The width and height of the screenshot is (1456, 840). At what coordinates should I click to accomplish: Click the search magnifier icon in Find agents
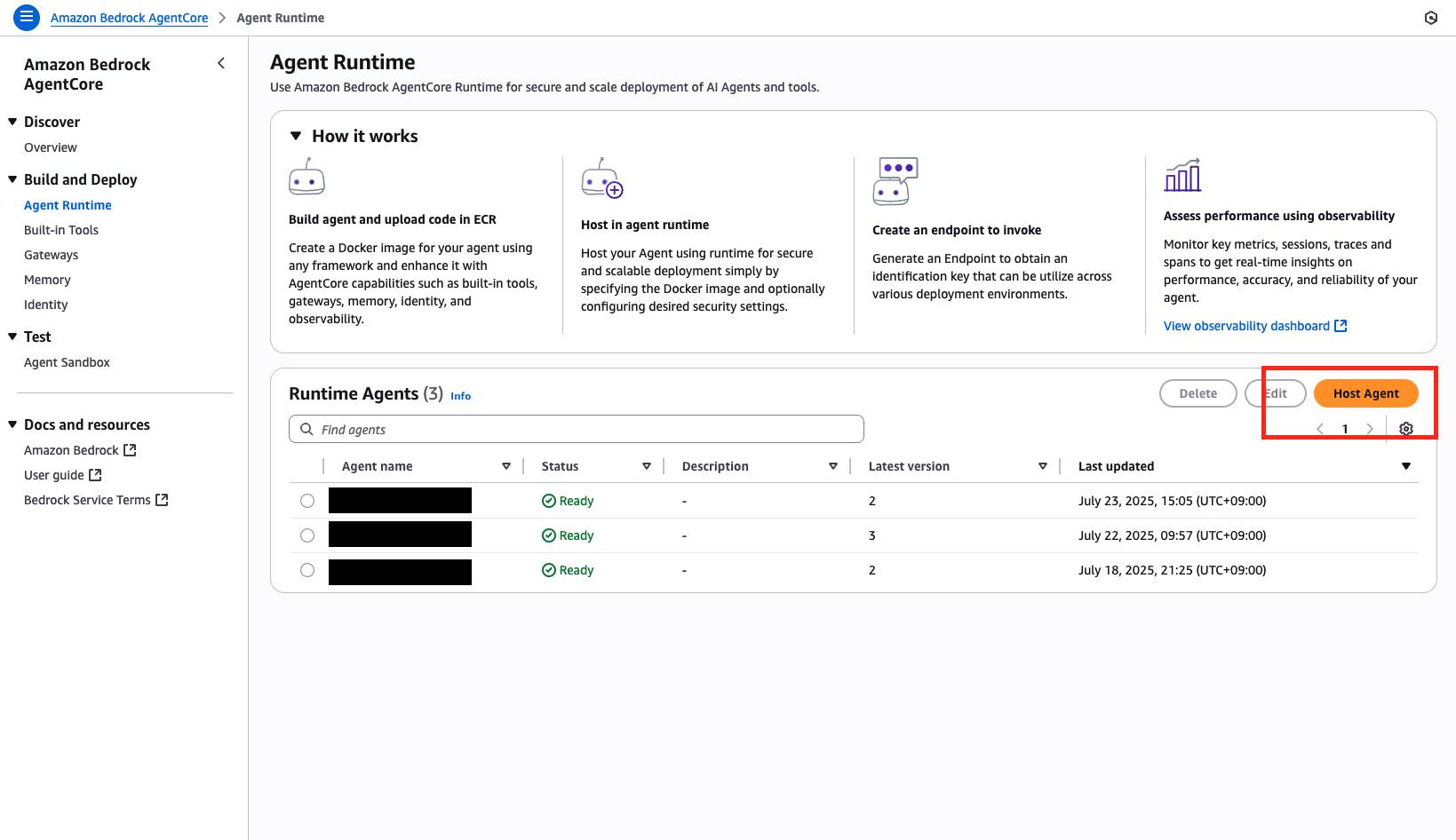[306, 429]
